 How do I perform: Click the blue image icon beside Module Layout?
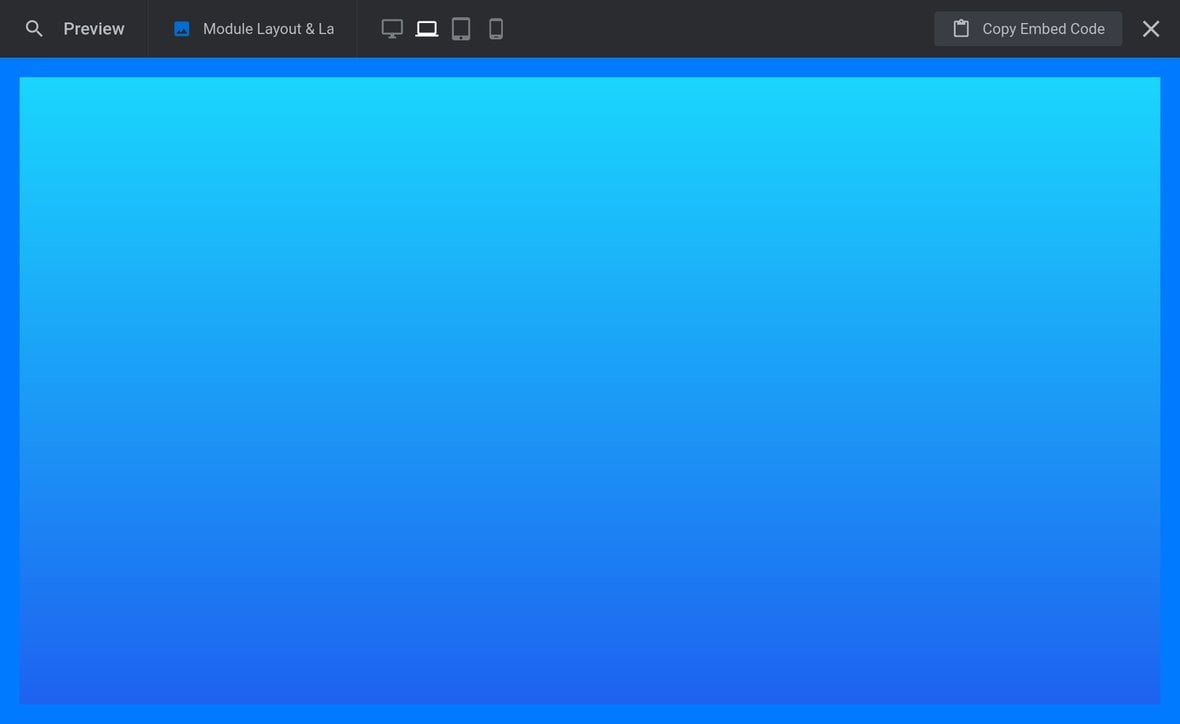pos(181,29)
